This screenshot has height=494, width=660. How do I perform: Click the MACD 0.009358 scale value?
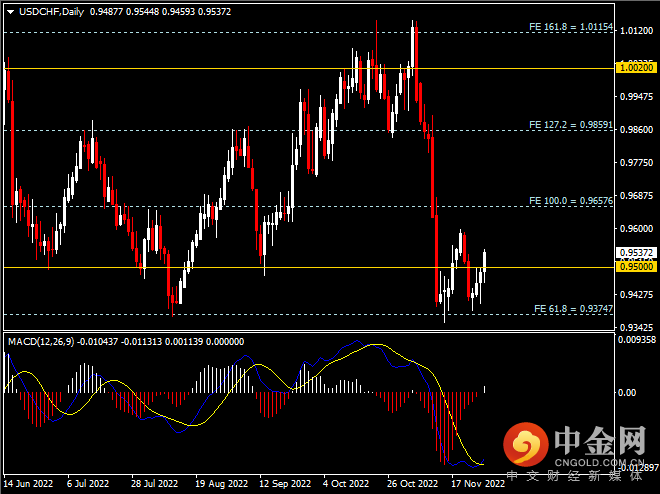pyautogui.click(x=636, y=340)
